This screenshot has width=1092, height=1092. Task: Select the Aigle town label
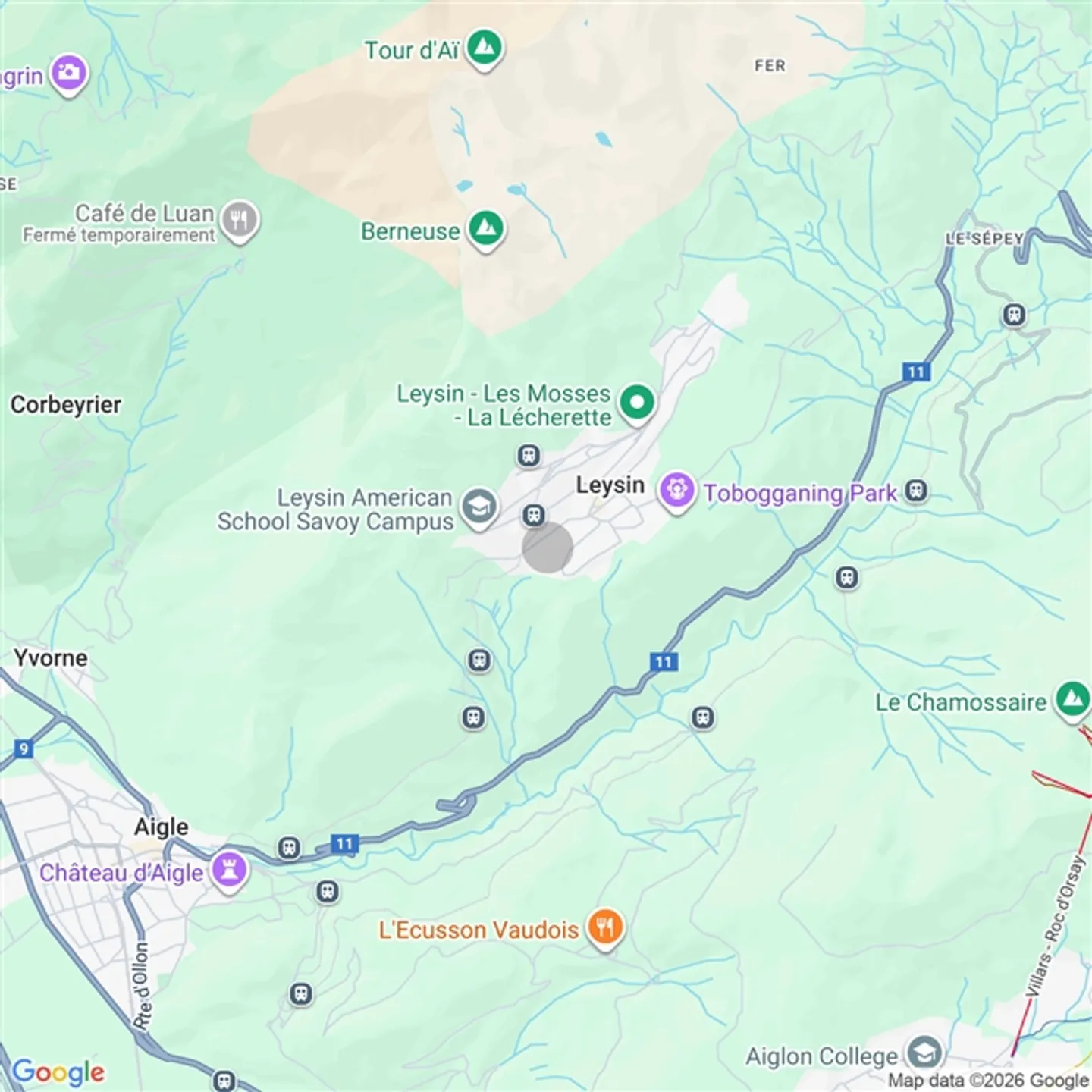coord(161,827)
